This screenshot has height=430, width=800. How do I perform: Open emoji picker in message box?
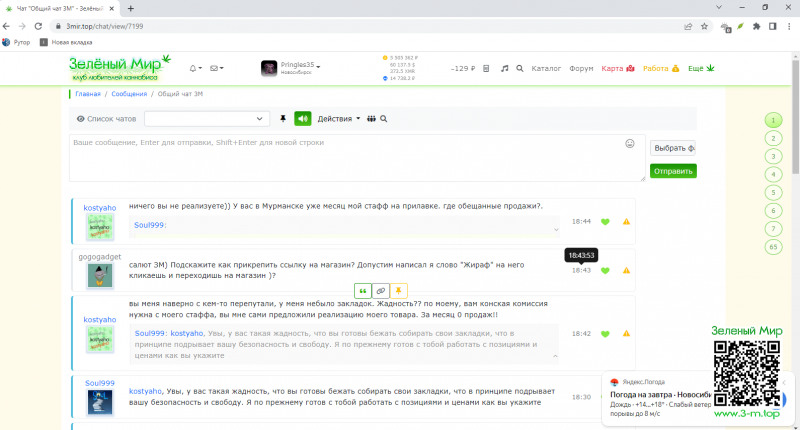[630, 143]
